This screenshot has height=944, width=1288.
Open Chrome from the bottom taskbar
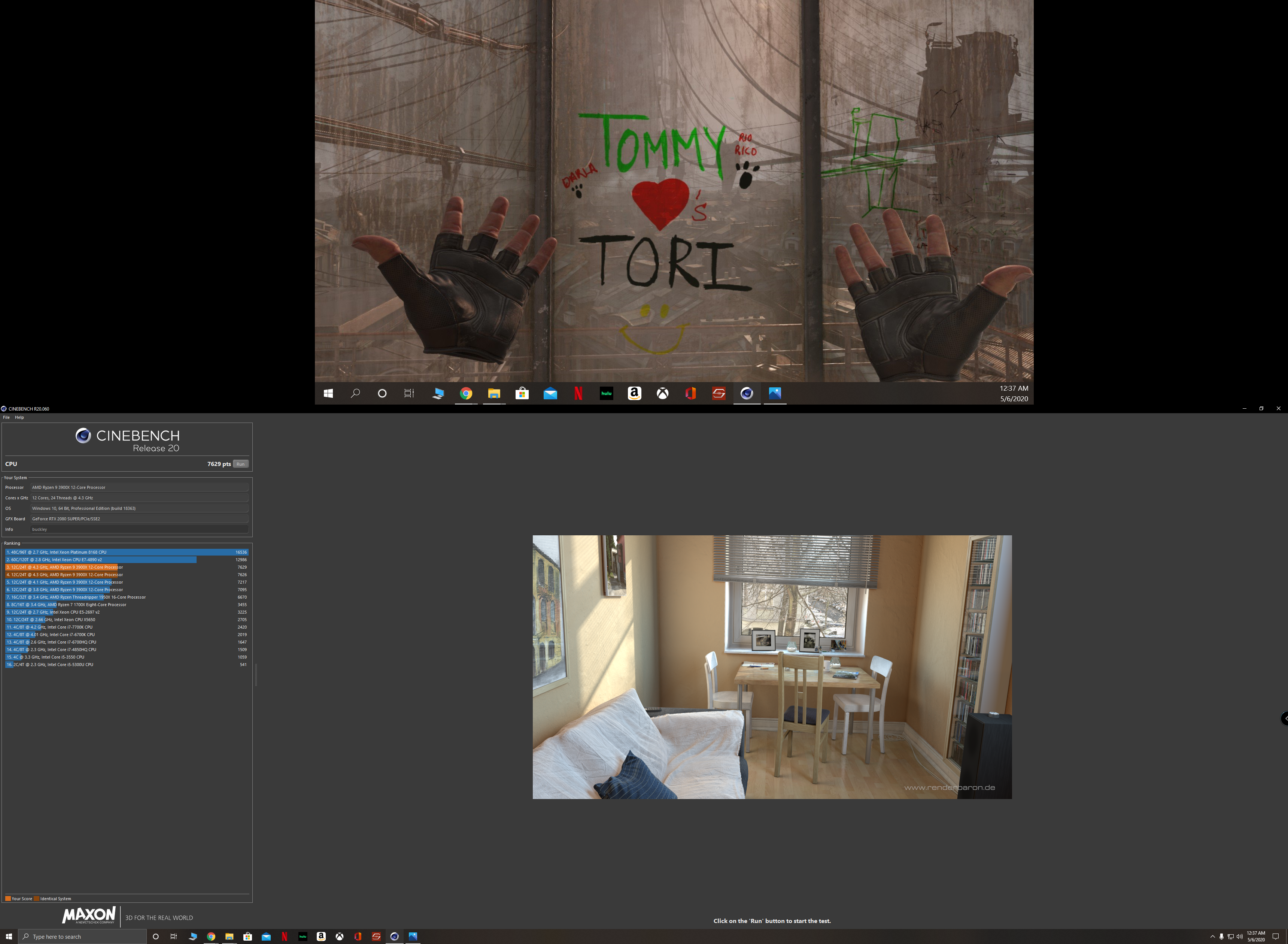211,937
